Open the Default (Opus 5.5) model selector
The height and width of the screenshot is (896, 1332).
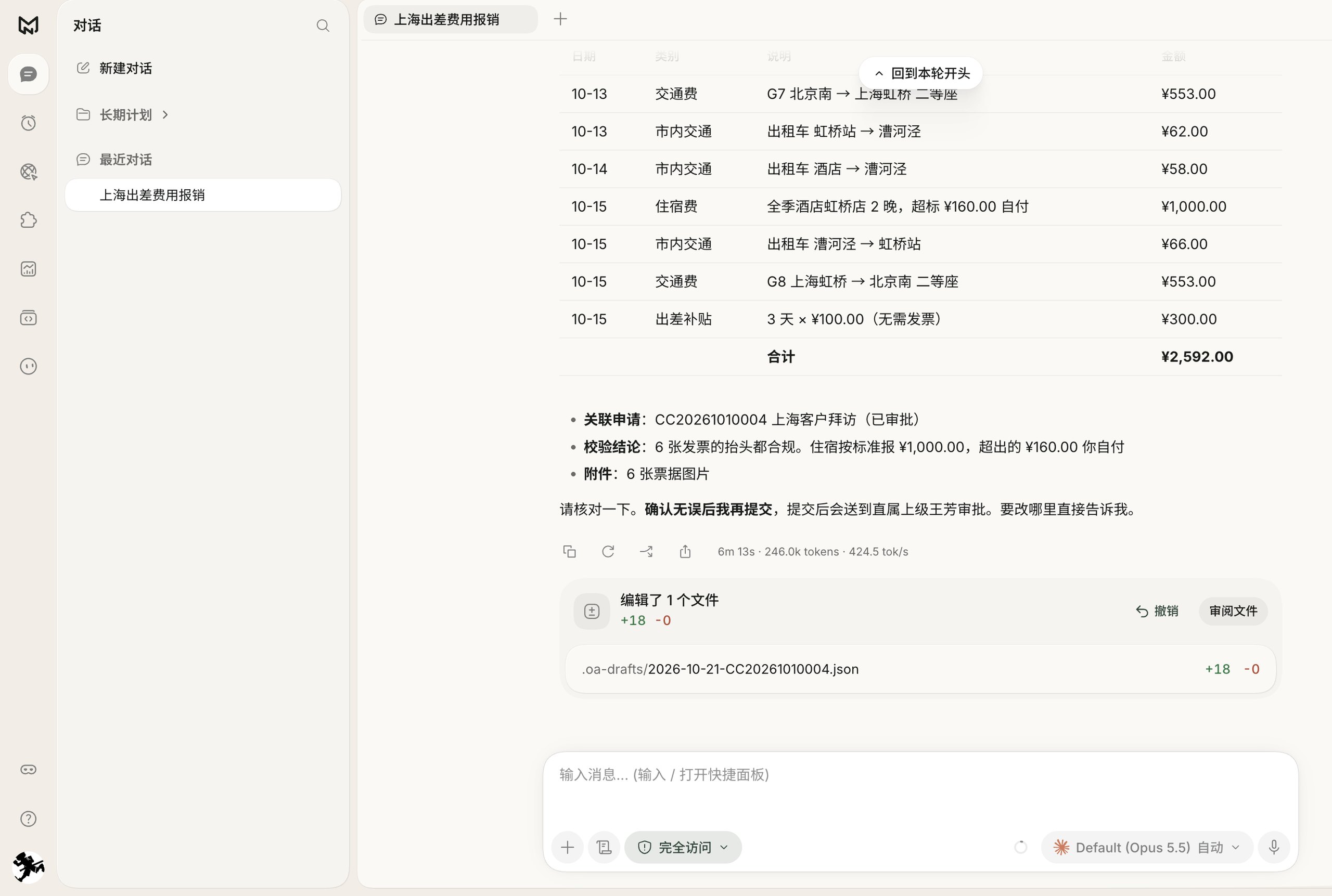pyautogui.click(x=1147, y=847)
